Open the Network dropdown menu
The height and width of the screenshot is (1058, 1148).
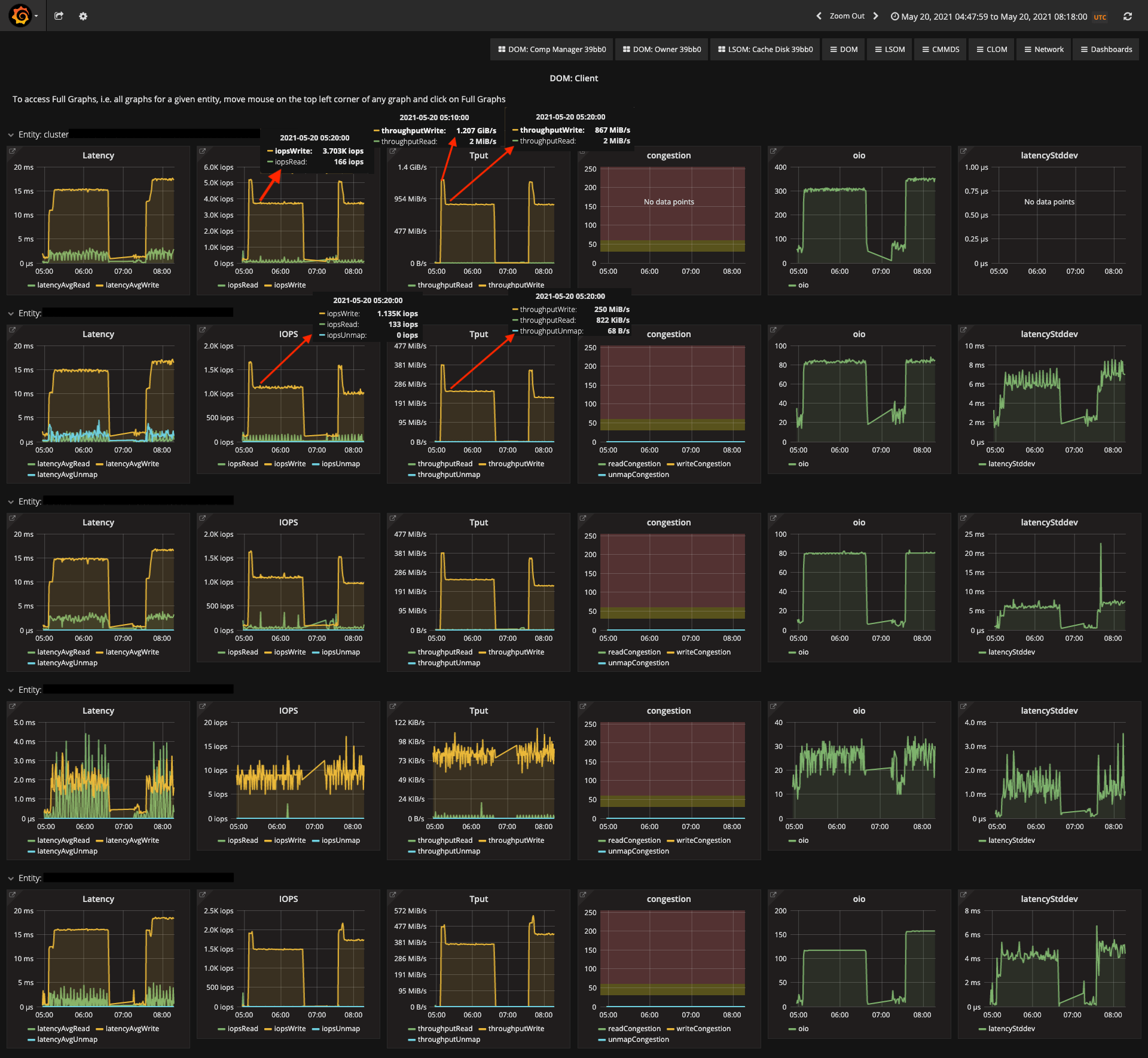coord(1044,50)
